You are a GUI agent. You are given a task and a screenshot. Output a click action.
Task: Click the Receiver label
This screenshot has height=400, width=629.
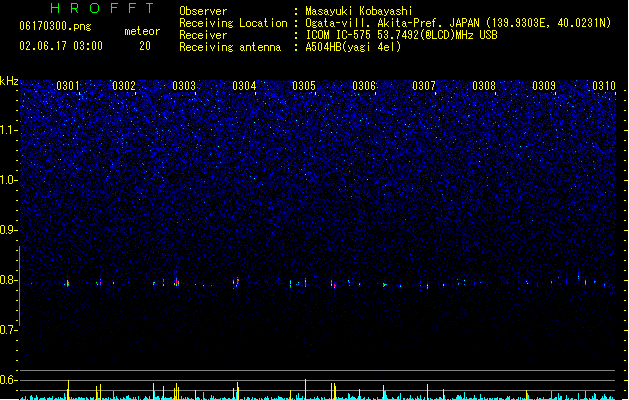[203, 35]
